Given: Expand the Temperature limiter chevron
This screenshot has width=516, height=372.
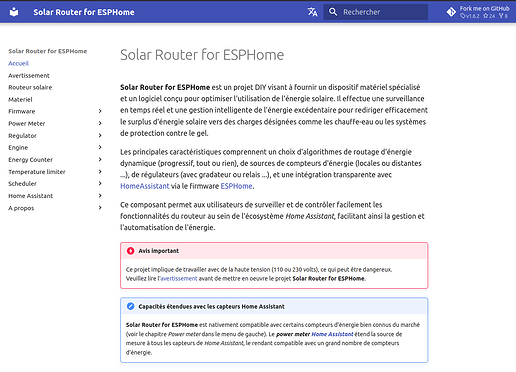Looking at the screenshot, I should click(x=100, y=171).
